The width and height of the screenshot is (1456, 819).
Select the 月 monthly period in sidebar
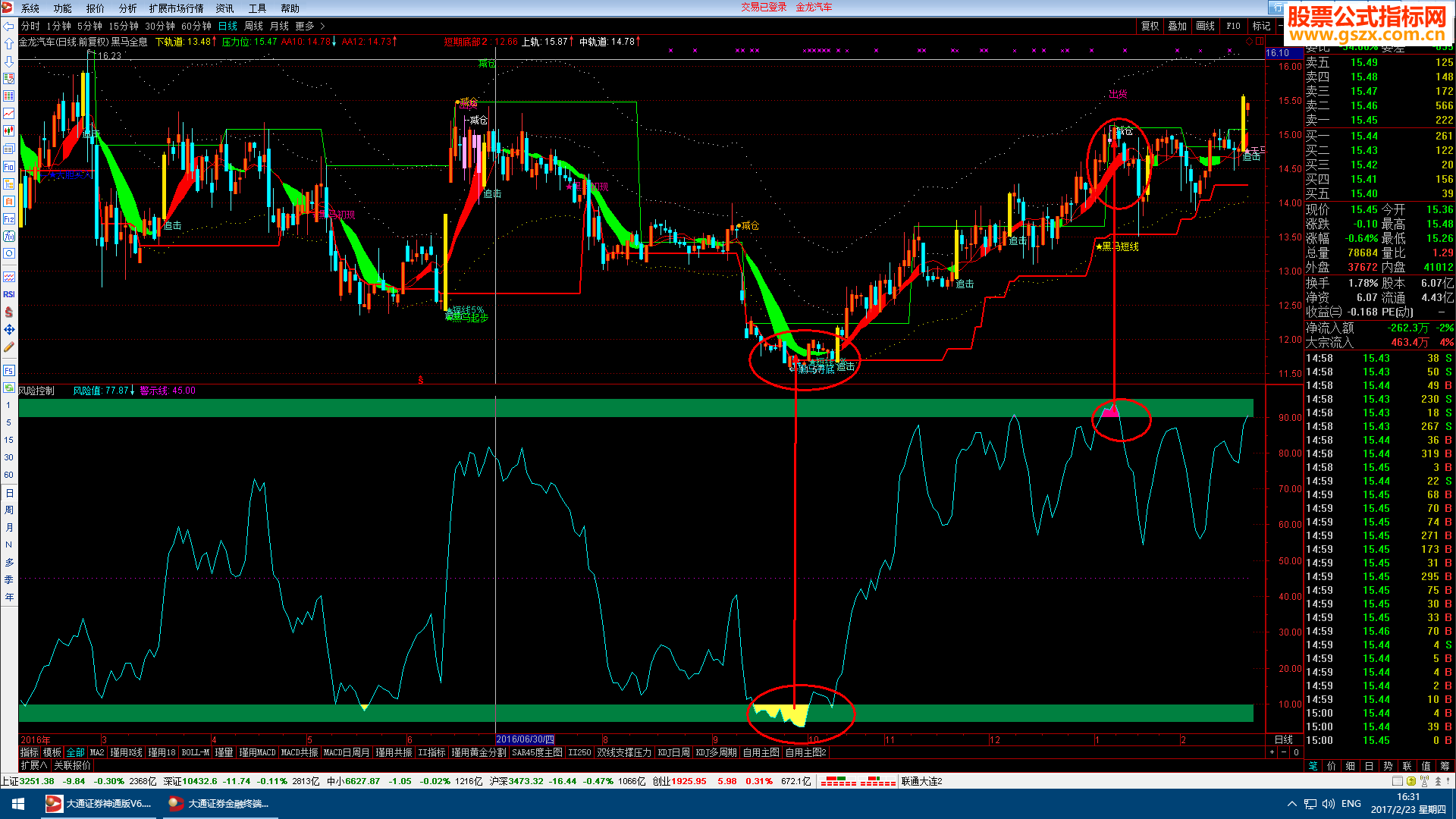pos(8,527)
